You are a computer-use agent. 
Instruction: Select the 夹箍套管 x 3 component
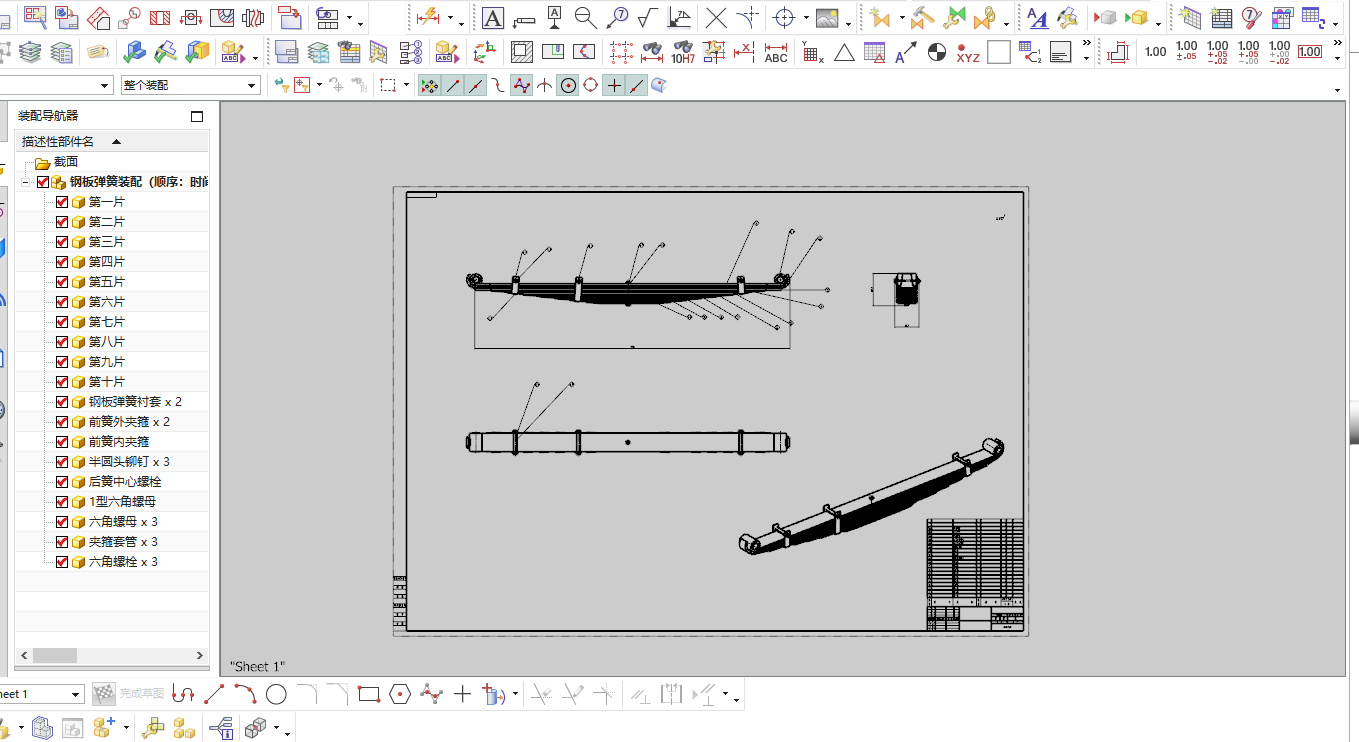pos(123,542)
